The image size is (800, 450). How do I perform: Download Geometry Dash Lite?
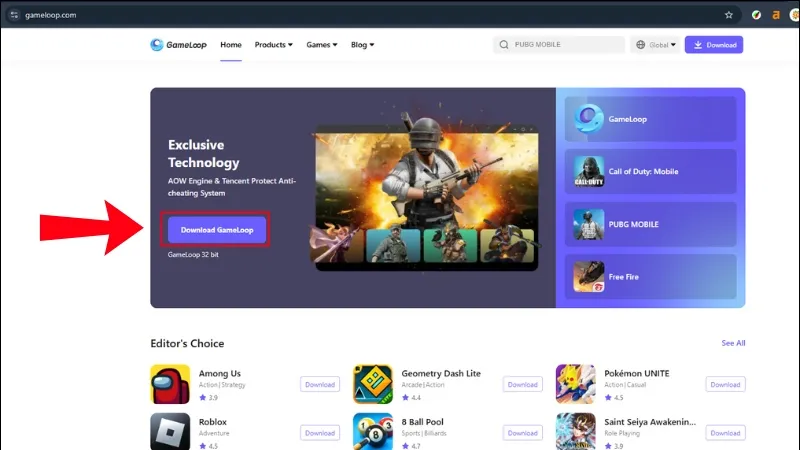tap(522, 384)
